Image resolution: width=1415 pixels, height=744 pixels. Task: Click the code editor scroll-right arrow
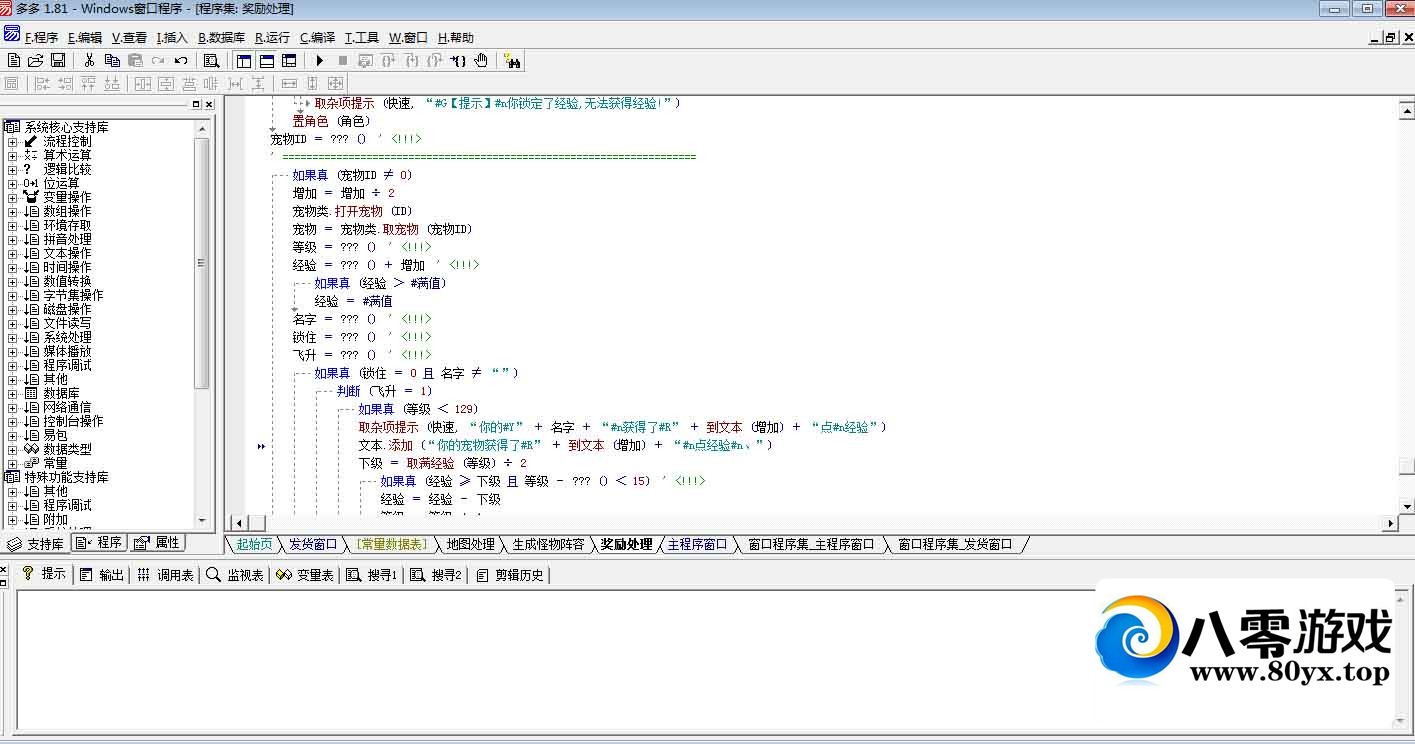(1391, 523)
